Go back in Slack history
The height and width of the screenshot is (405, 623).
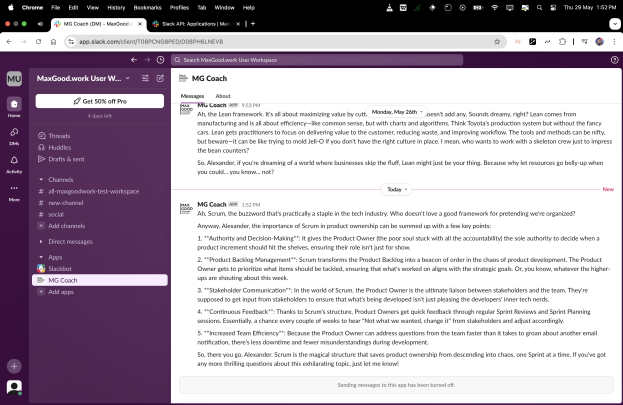tap(134, 60)
